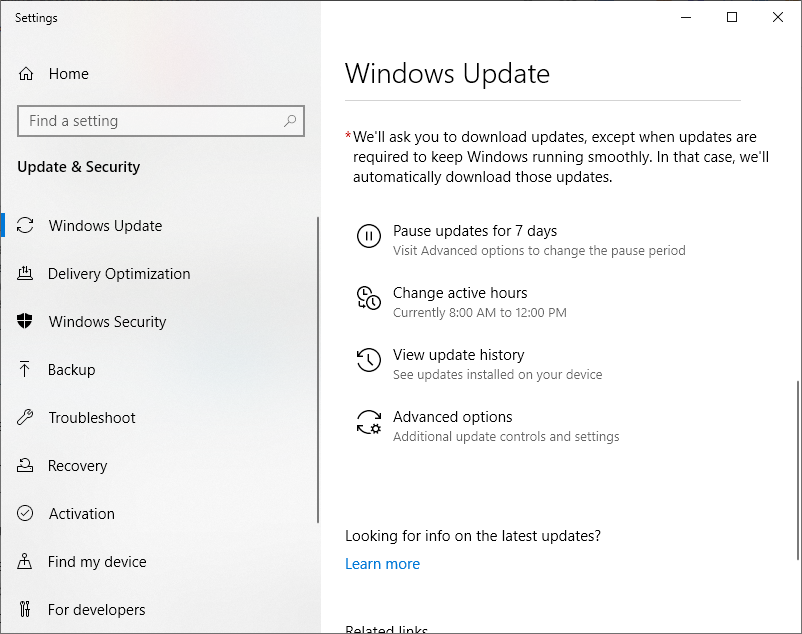Viewport: 802px width, 634px height.
Task: Click the Recovery icon in the sidebar
Action: point(25,465)
